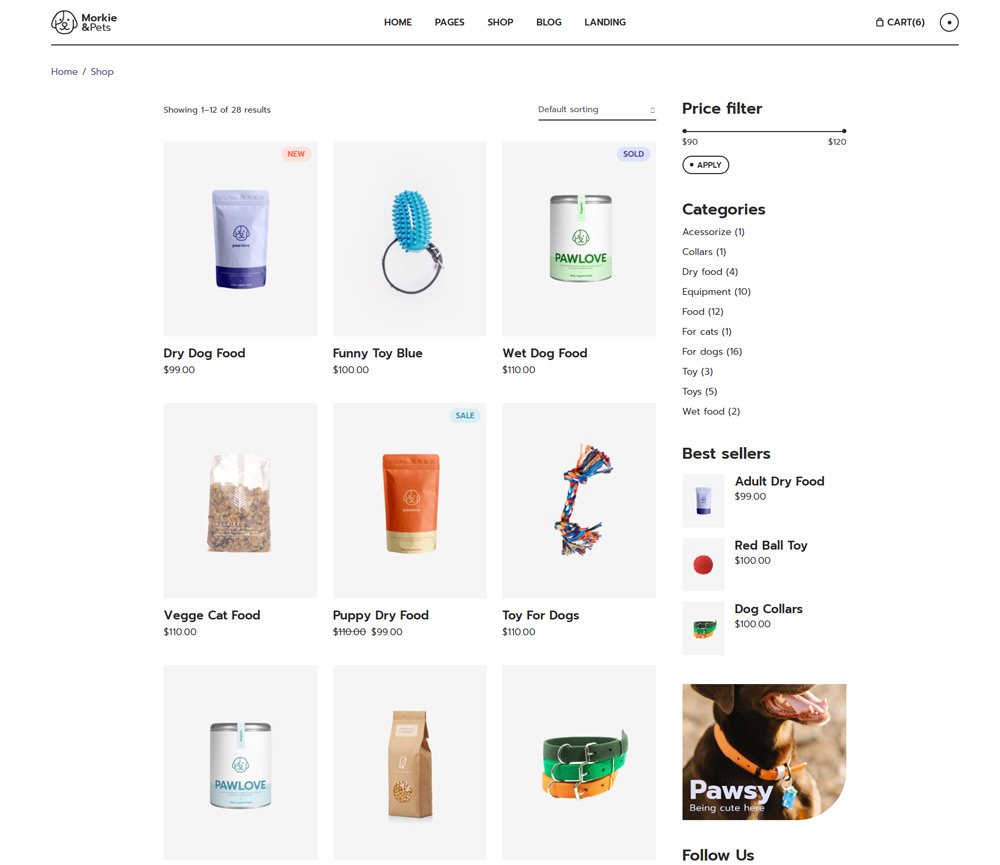Open the Toy For Dogs product title
The width and height of the screenshot is (1000, 865).
point(540,615)
